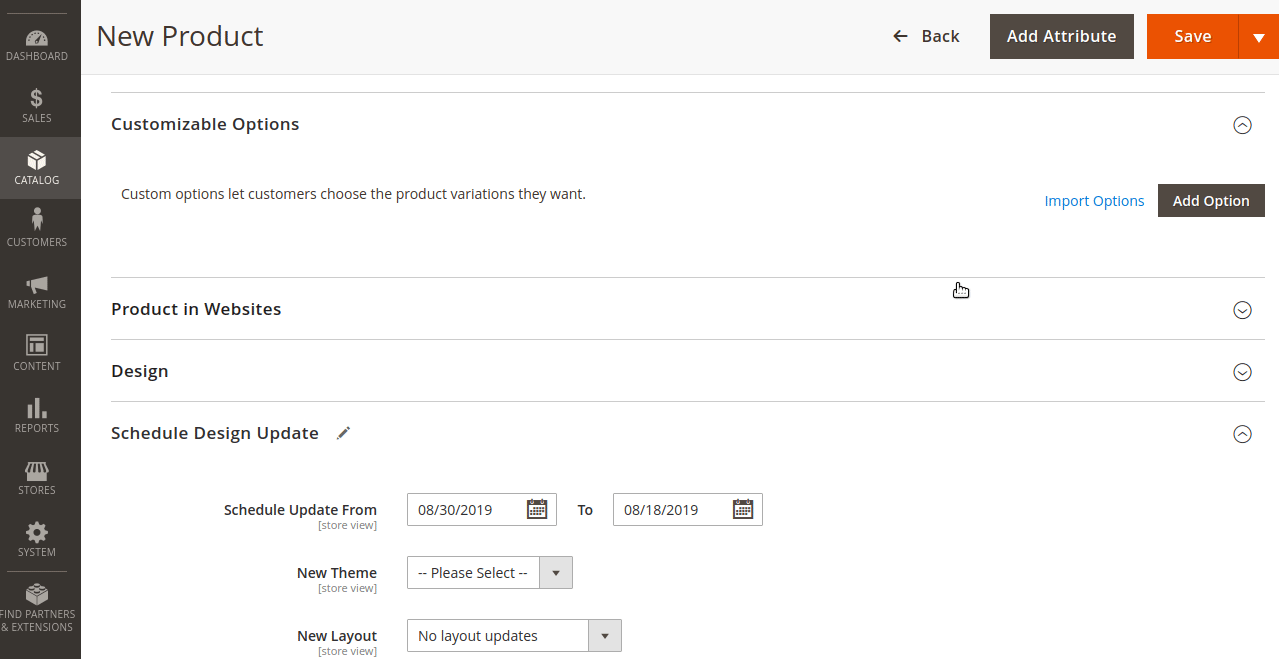
Task: Click the Schedule Update From date field
Action: point(482,509)
